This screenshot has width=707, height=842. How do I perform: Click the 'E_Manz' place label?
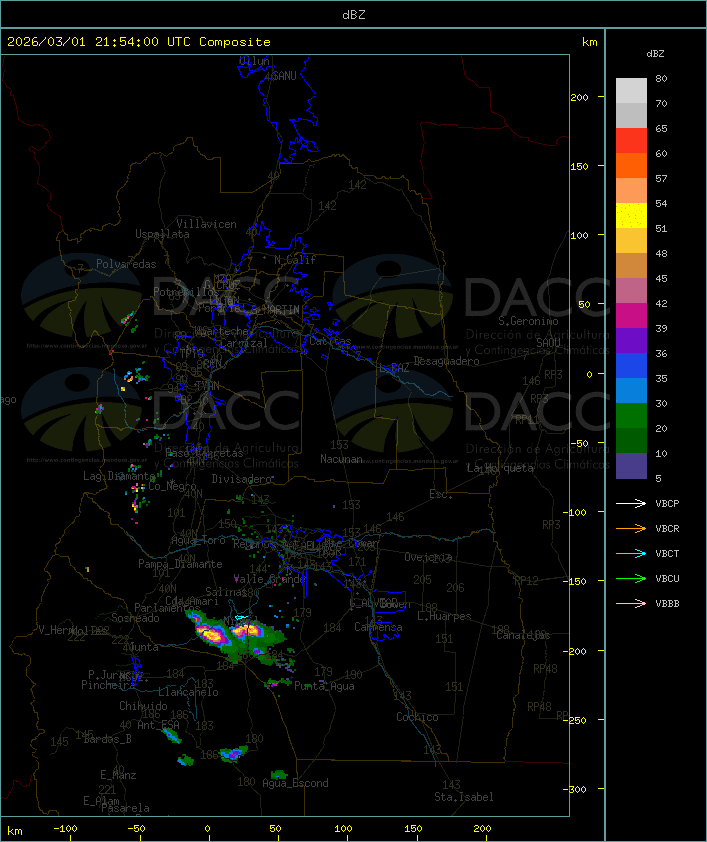coord(118,775)
